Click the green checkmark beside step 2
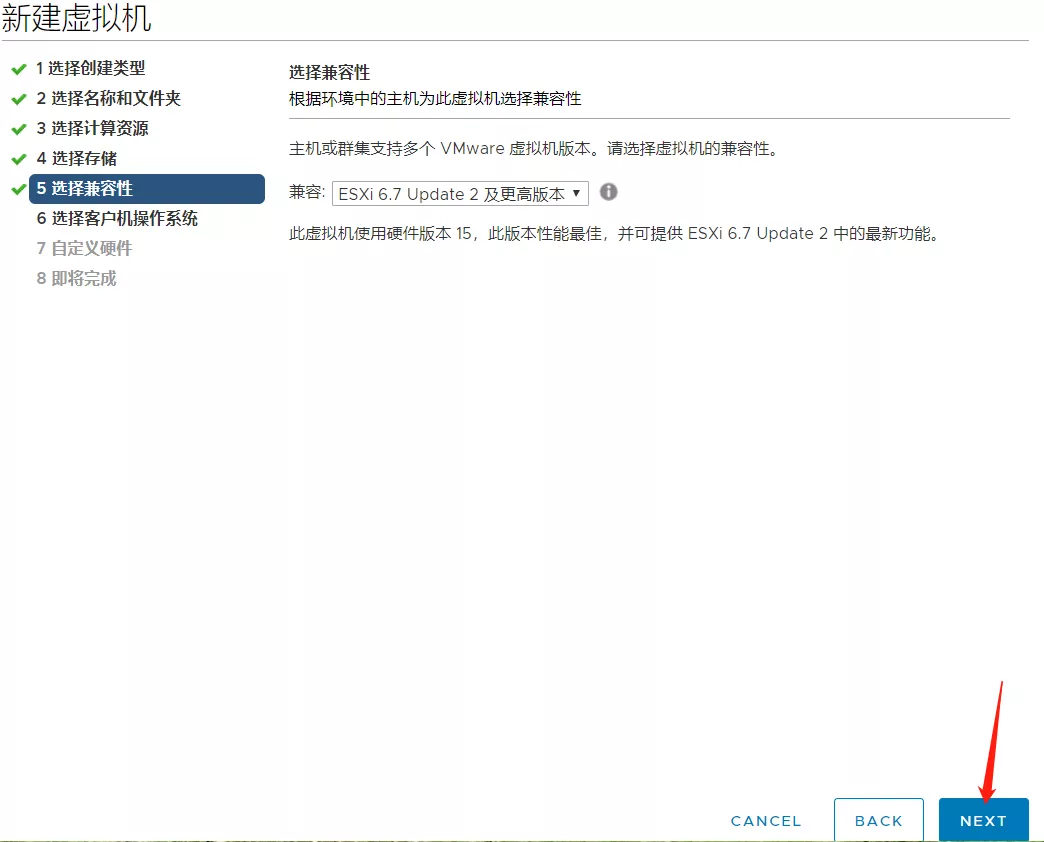The width and height of the screenshot is (1044, 842). [18, 99]
